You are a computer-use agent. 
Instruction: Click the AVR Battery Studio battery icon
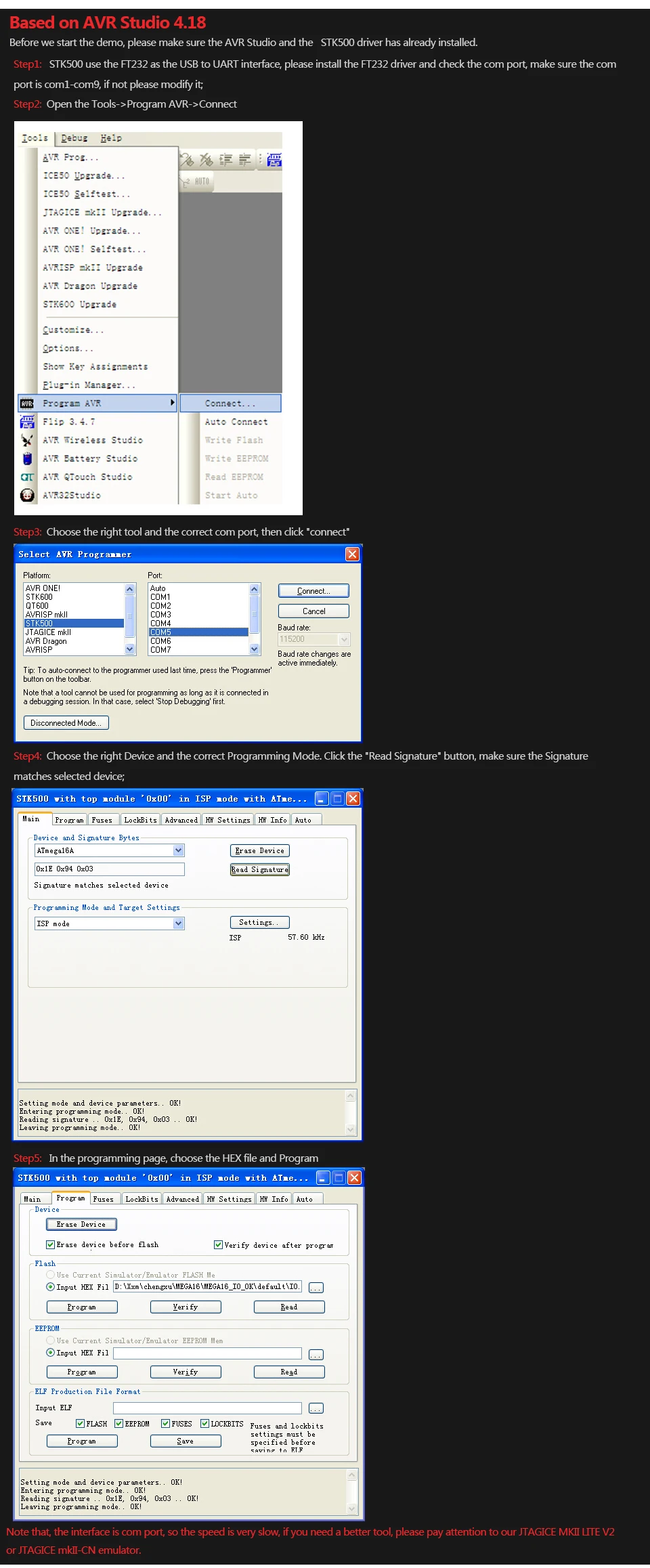[x=27, y=458]
